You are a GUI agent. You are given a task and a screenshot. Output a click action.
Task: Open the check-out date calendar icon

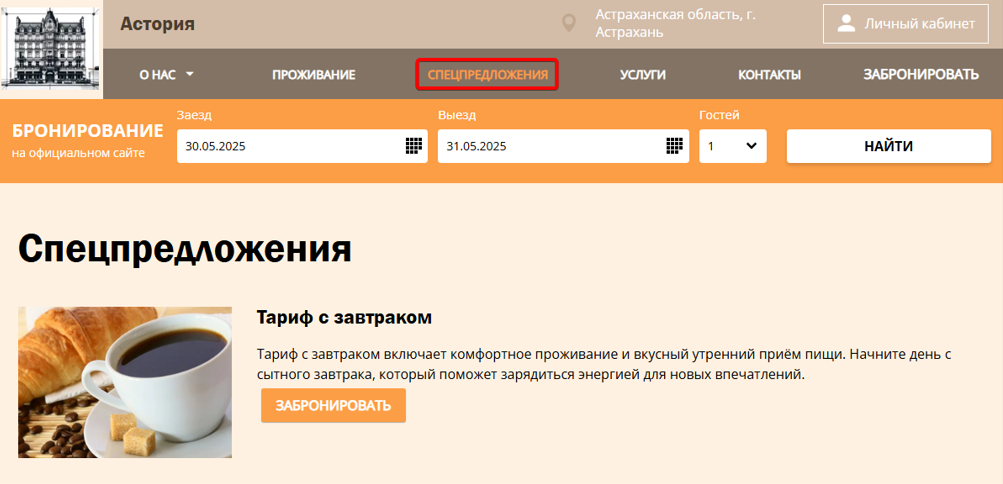click(675, 146)
